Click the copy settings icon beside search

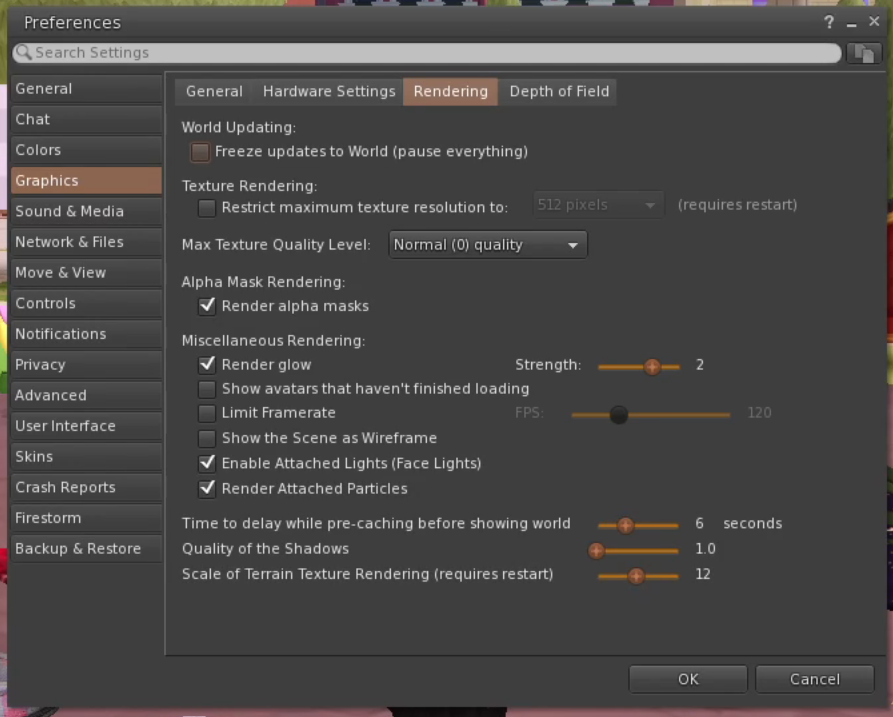tap(864, 54)
